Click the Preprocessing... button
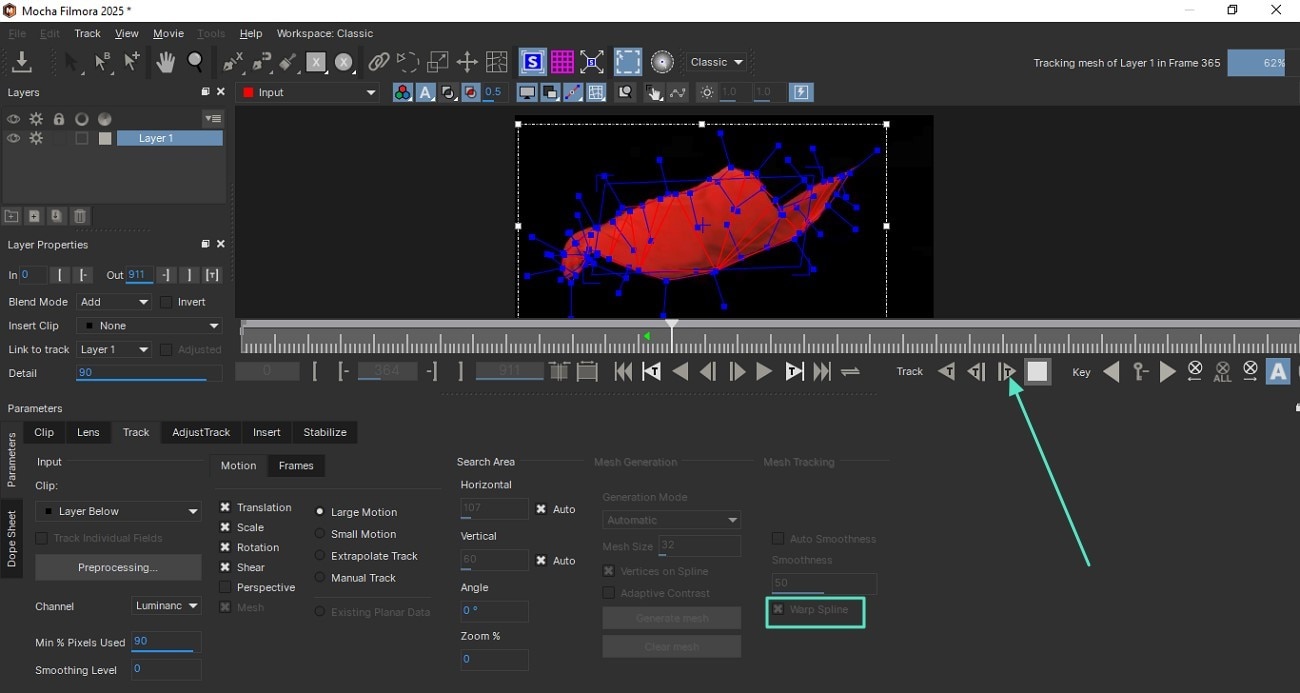The width and height of the screenshot is (1300, 693). (118, 567)
